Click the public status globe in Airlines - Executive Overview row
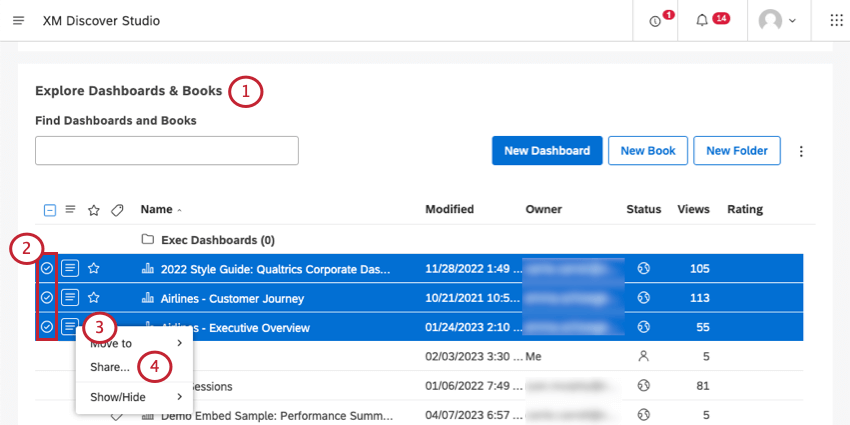The image size is (850, 425). coord(643,327)
